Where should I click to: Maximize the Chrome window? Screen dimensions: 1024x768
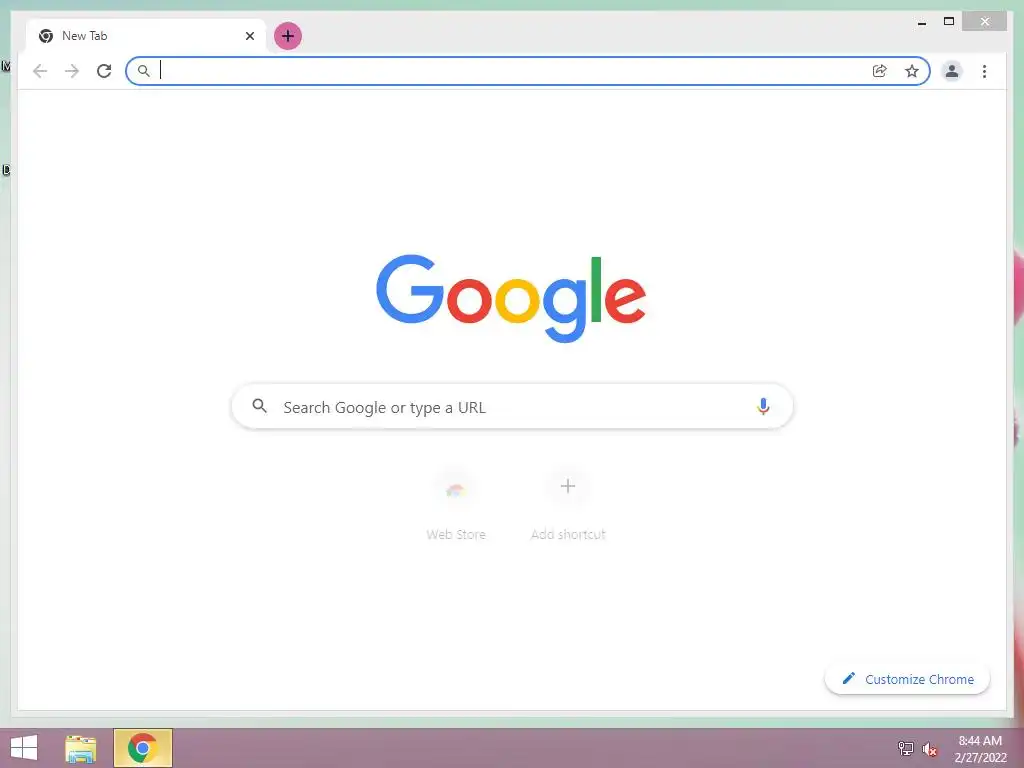949,22
